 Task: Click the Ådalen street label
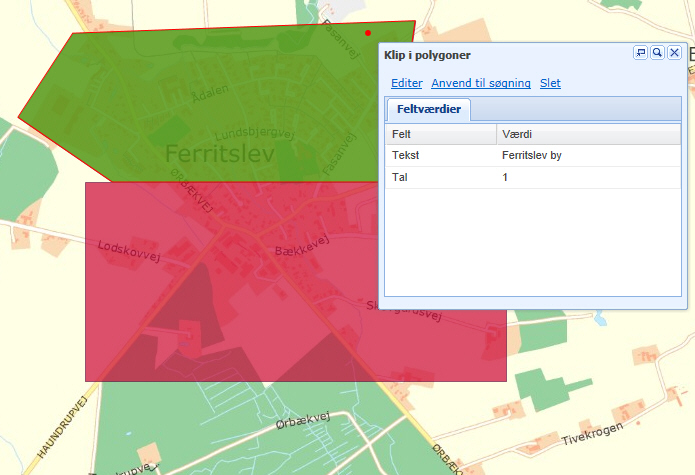point(210,93)
